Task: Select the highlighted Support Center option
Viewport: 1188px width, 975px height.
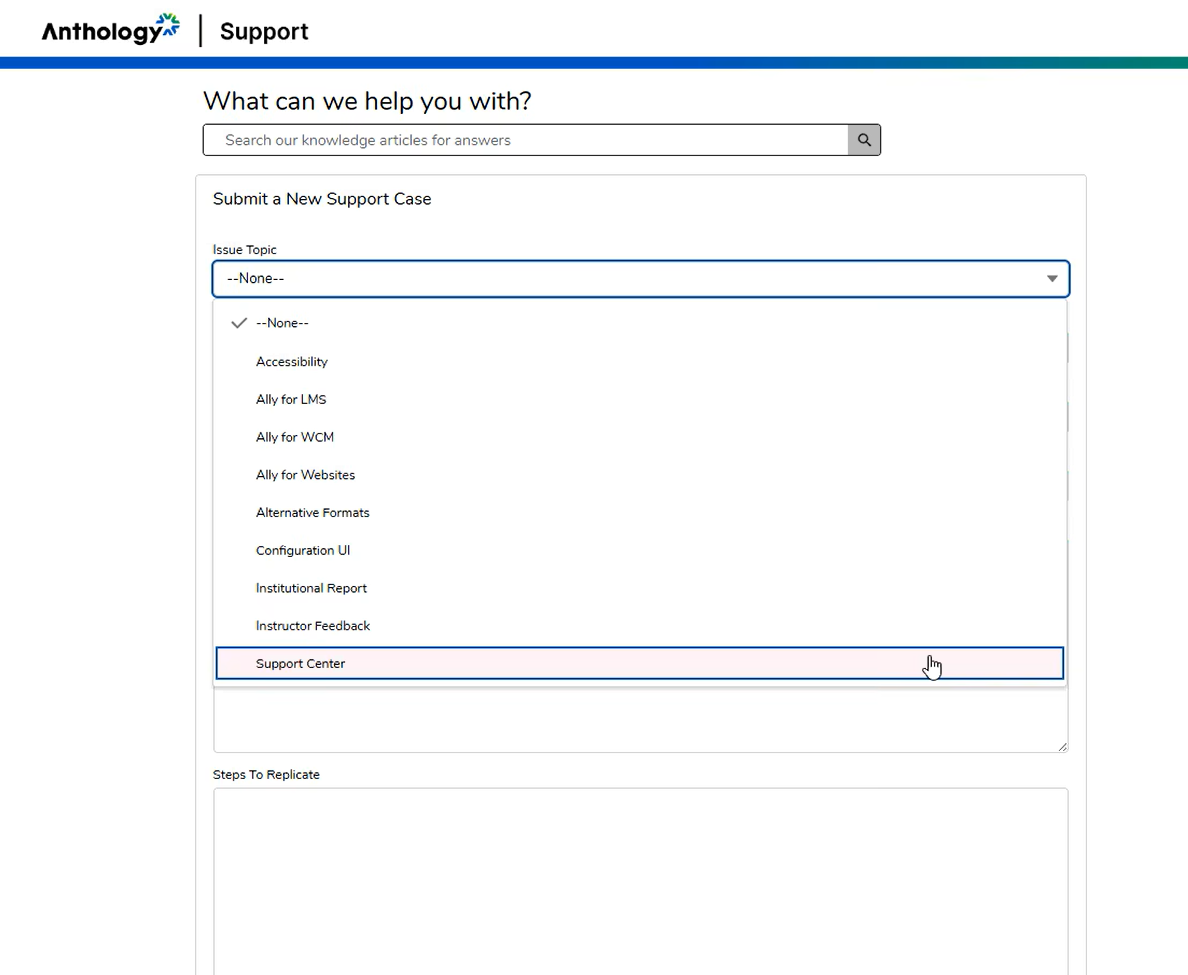Action: (x=301, y=664)
